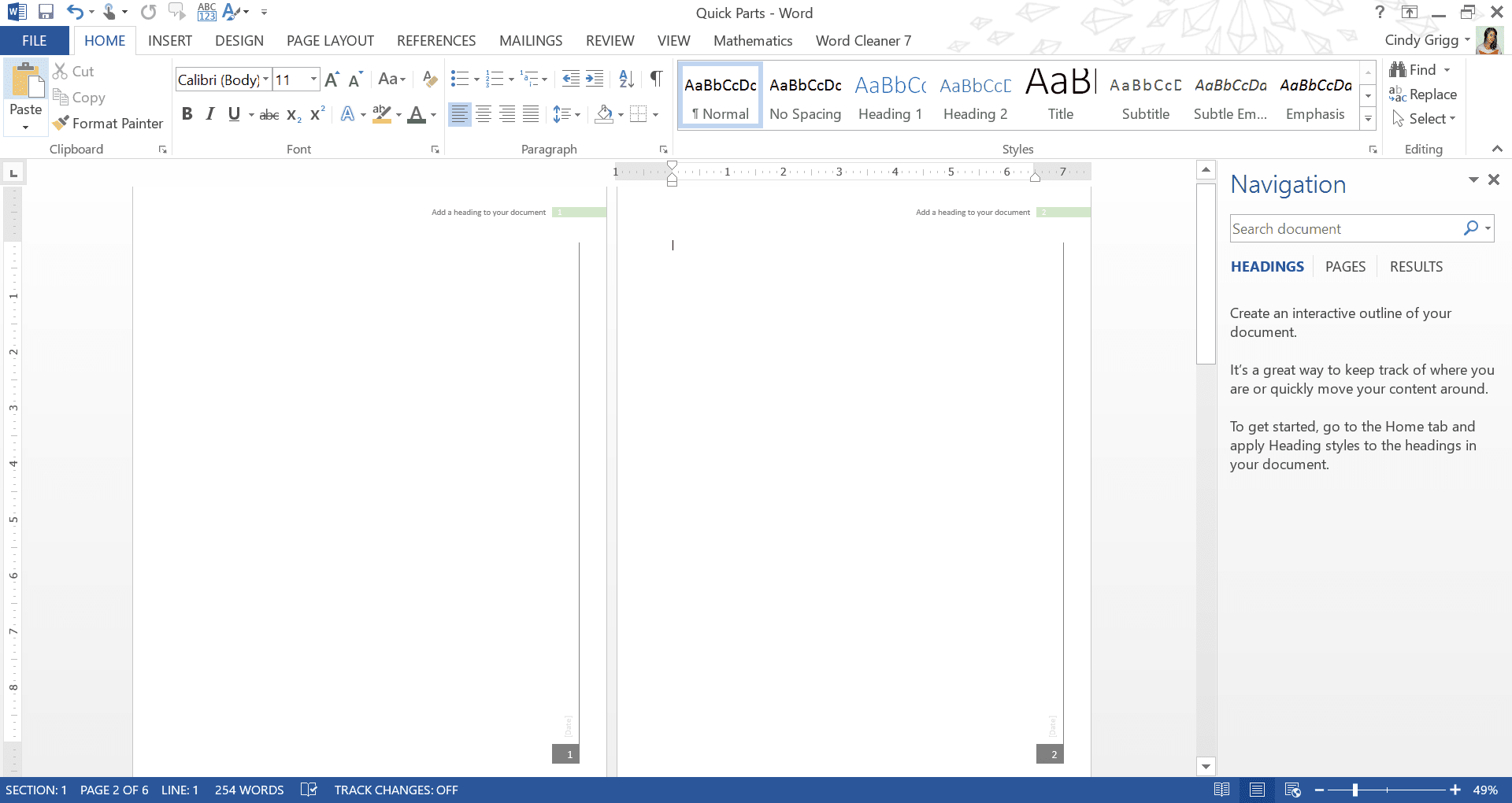Switch to Print Layout view
Viewport: 1512px width, 803px height.
coord(1258,790)
